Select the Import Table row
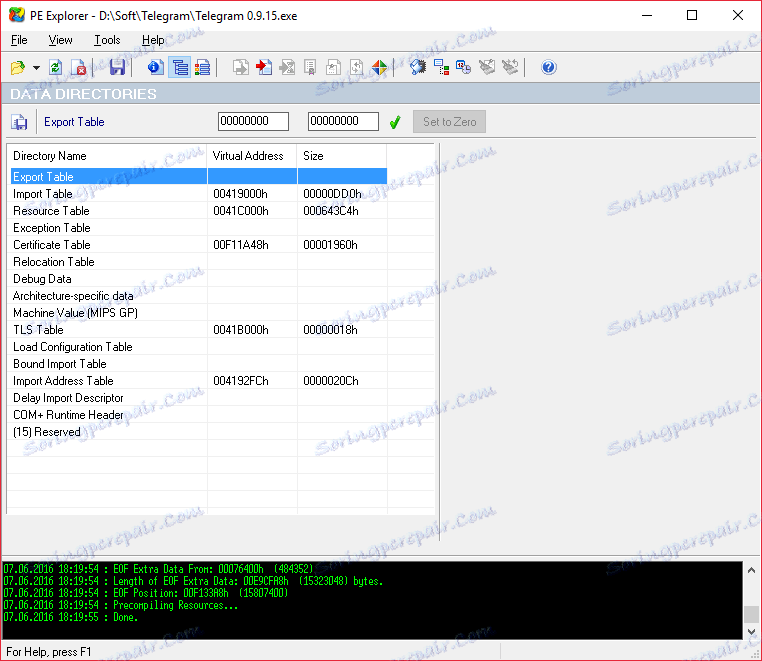This screenshot has width=762, height=661. (199, 193)
